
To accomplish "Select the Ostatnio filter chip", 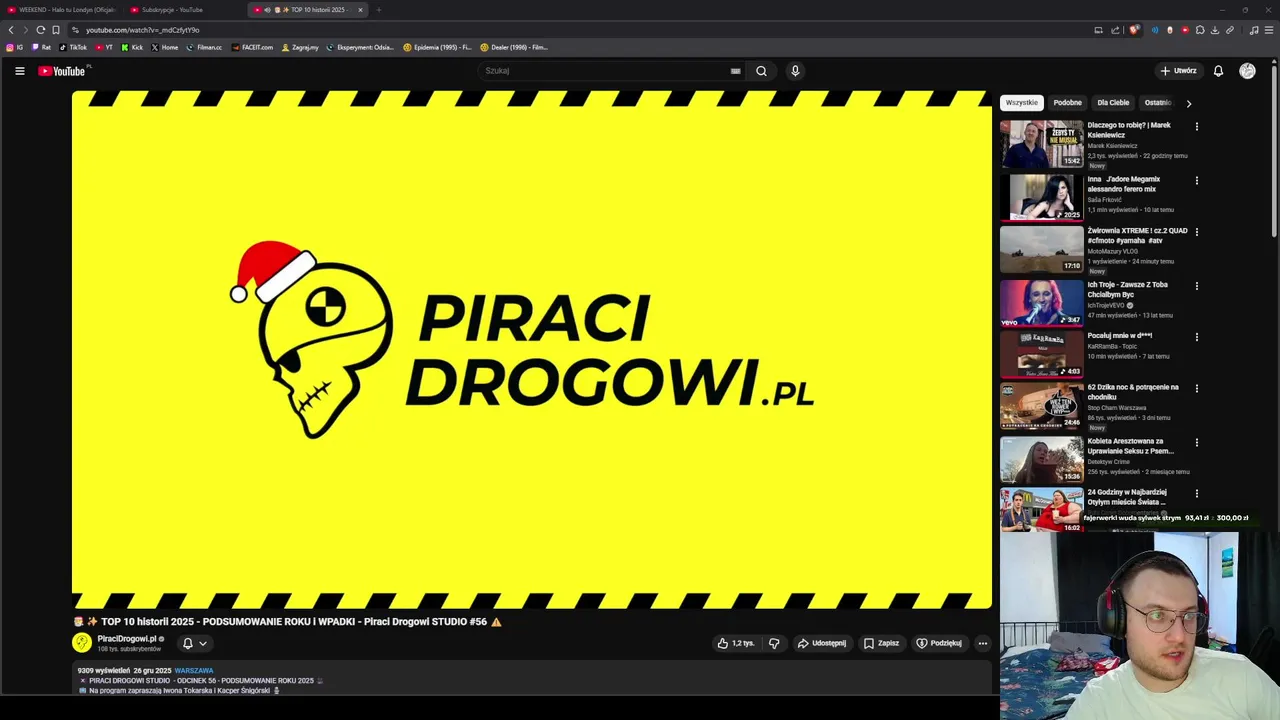I will click(x=1157, y=103).
